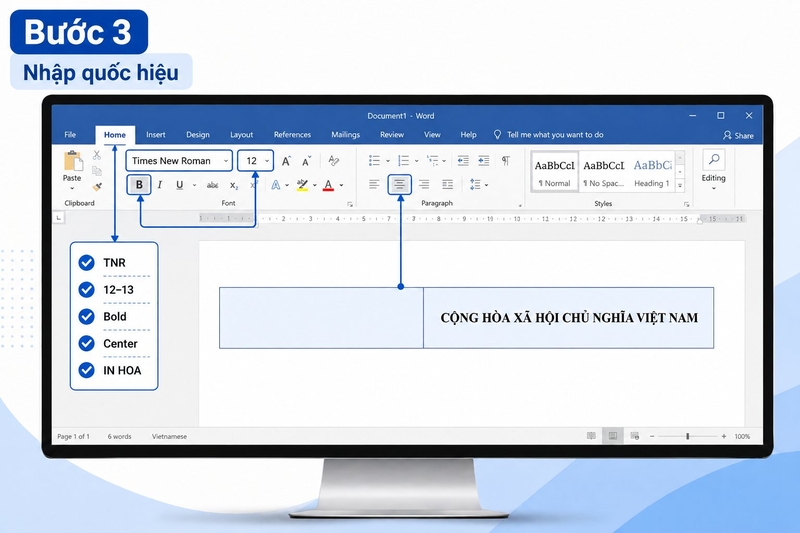Viewport: 800px width, 533px height.
Task: Toggle Center alignment
Action: (399, 184)
